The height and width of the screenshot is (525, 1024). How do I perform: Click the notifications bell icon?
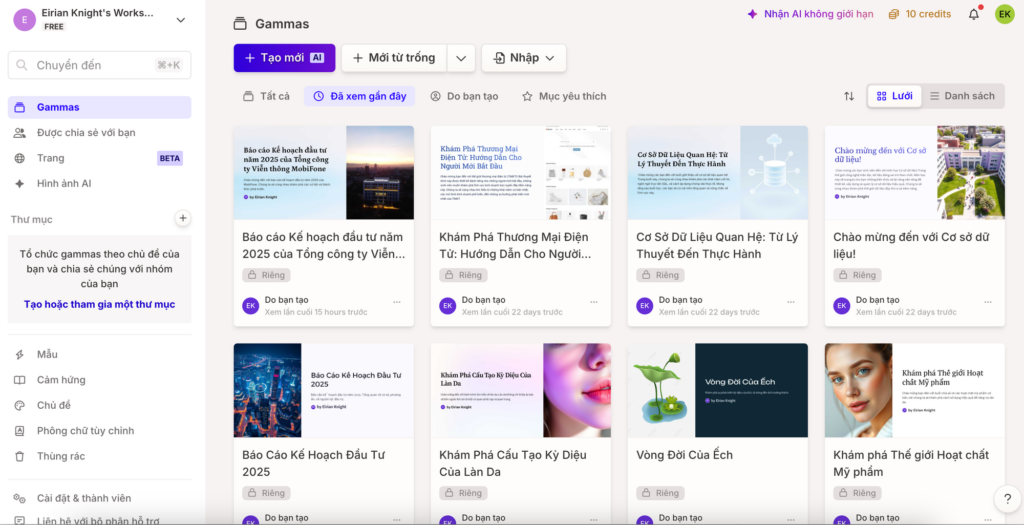974,14
